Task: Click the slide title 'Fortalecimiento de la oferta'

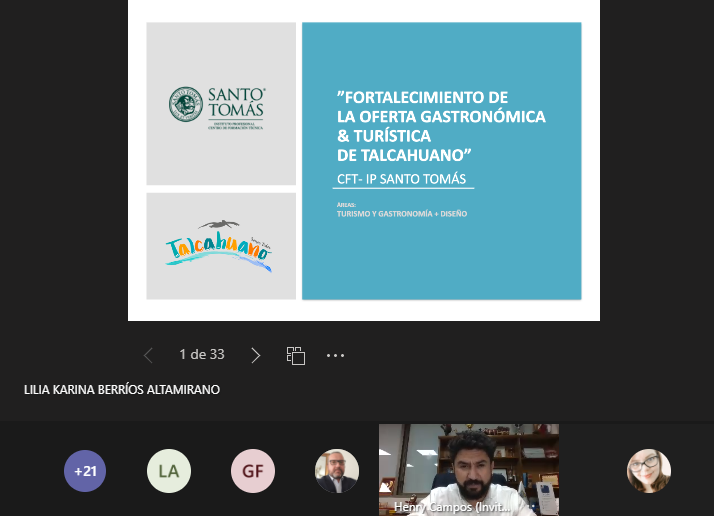Action: [440, 126]
